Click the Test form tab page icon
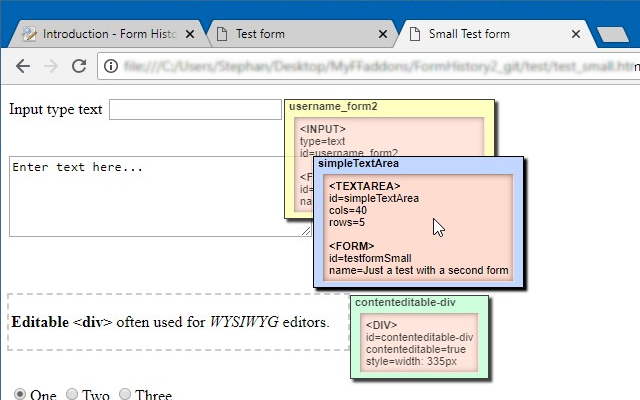The height and width of the screenshot is (400, 640). click(x=222, y=34)
